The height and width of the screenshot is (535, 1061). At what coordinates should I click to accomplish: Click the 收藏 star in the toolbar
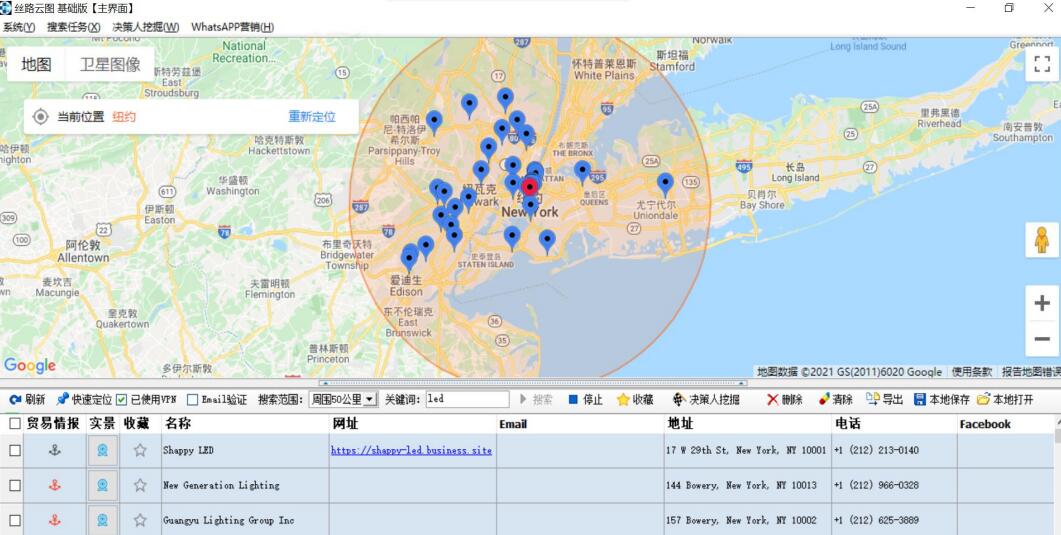pos(623,400)
